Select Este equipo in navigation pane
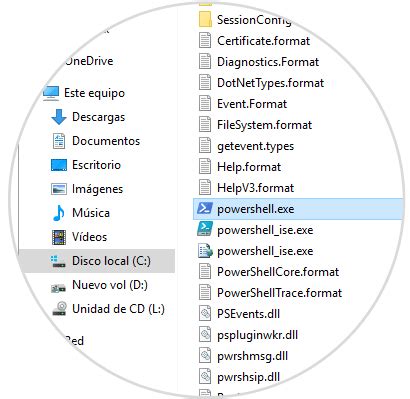 point(94,93)
